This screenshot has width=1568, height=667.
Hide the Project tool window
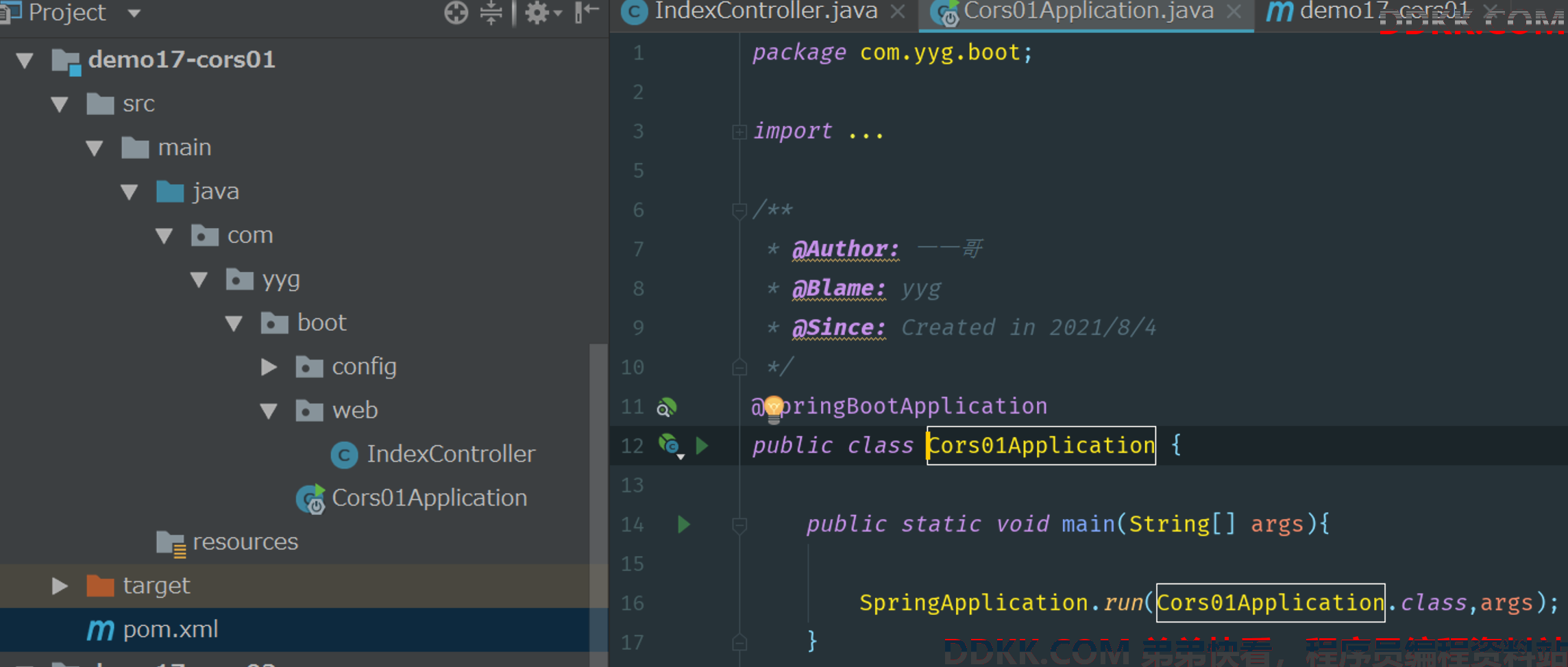click(x=587, y=12)
